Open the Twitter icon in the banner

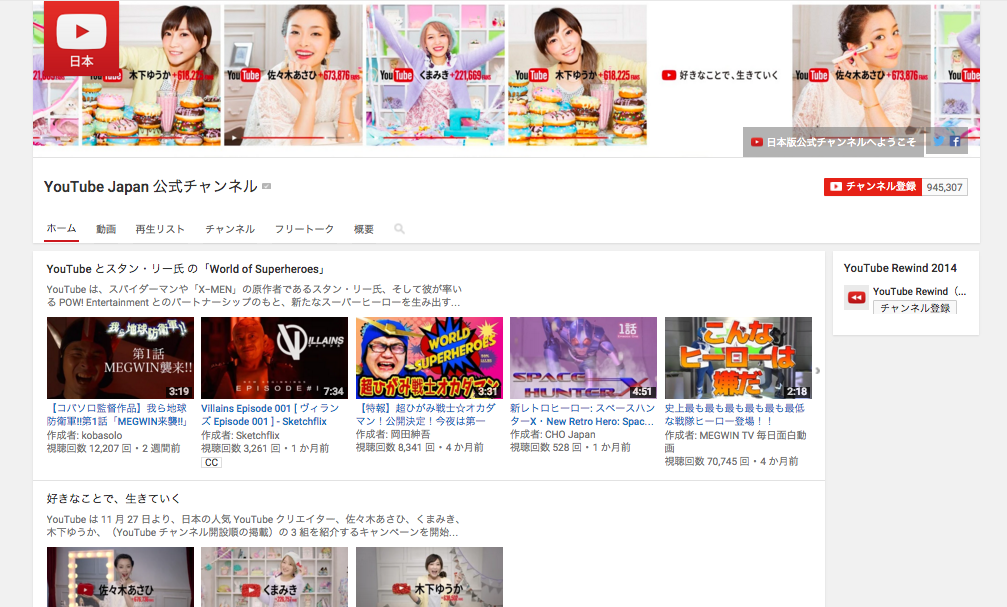pos(939,141)
